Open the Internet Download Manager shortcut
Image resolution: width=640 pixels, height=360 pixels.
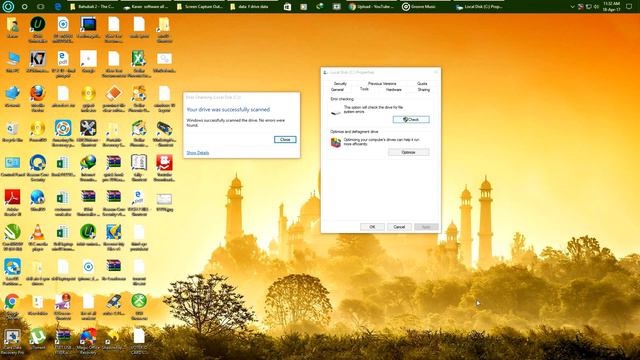[88, 167]
